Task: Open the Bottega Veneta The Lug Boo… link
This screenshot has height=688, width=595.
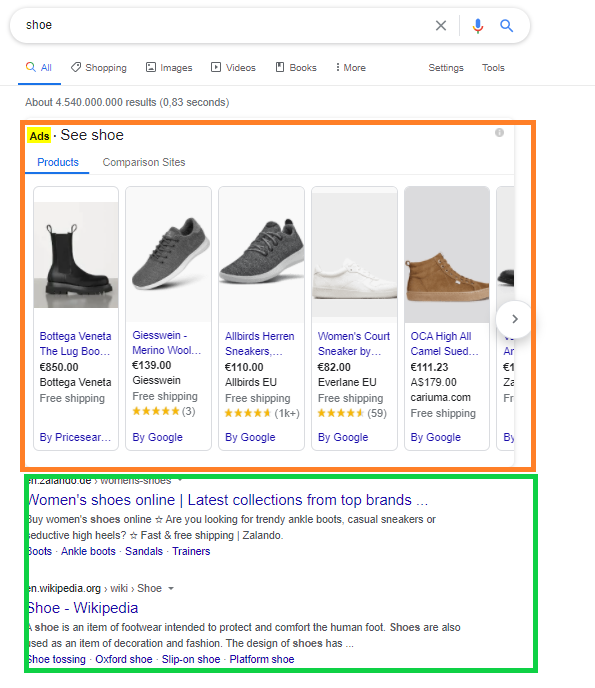Action: (x=75, y=344)
